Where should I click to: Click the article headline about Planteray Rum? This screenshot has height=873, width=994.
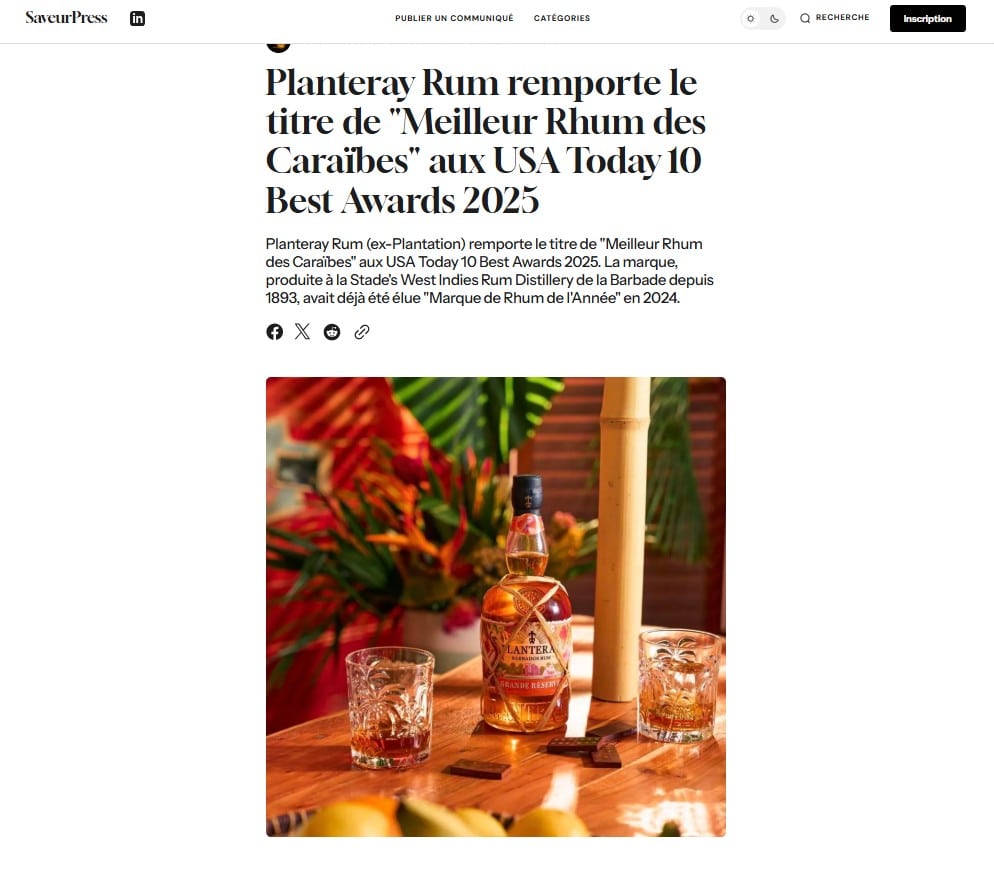point(486,141)
